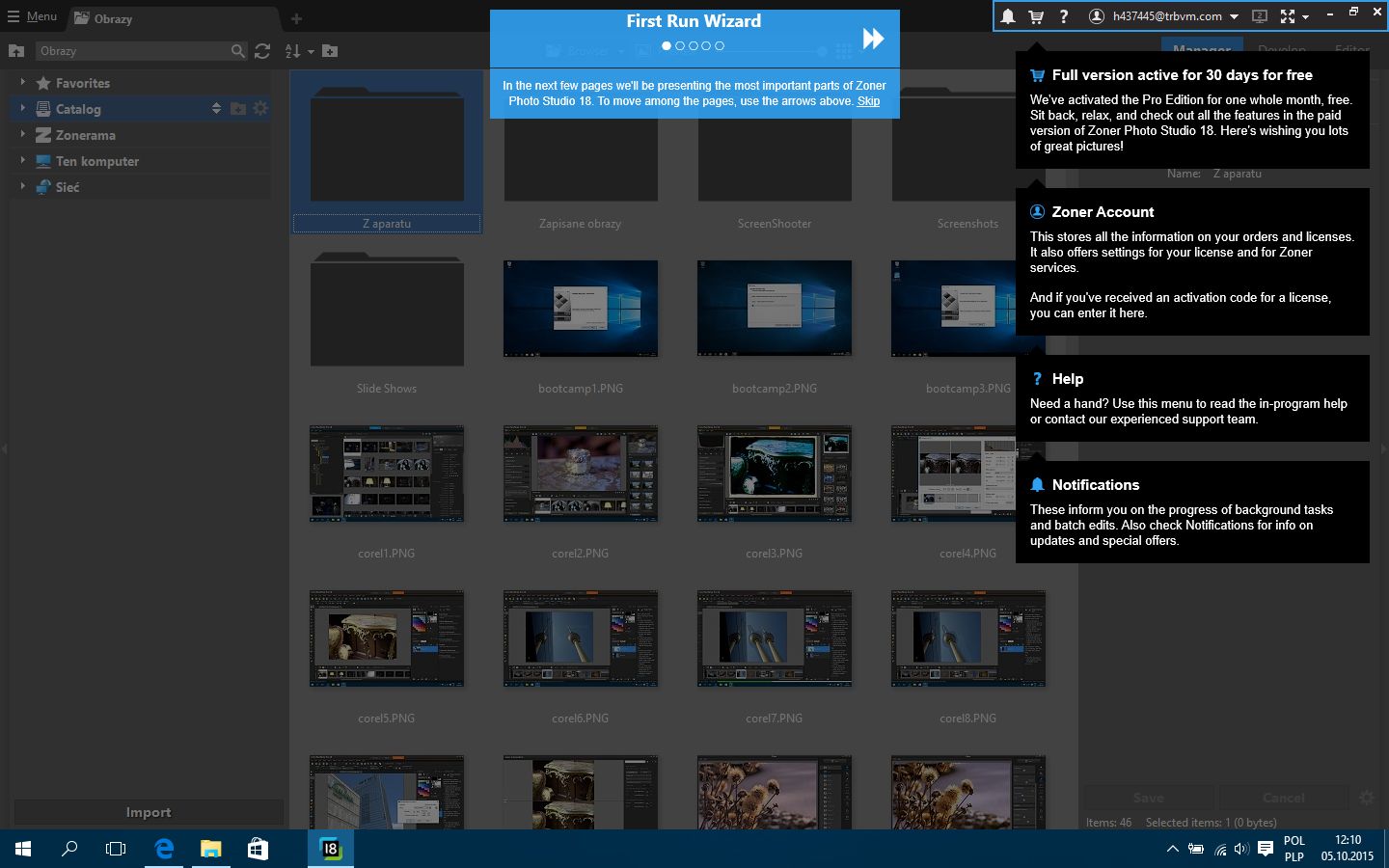1389x868 pixels.
Task: Click the gear icon beside Cancel
Action: point(1367,798)
